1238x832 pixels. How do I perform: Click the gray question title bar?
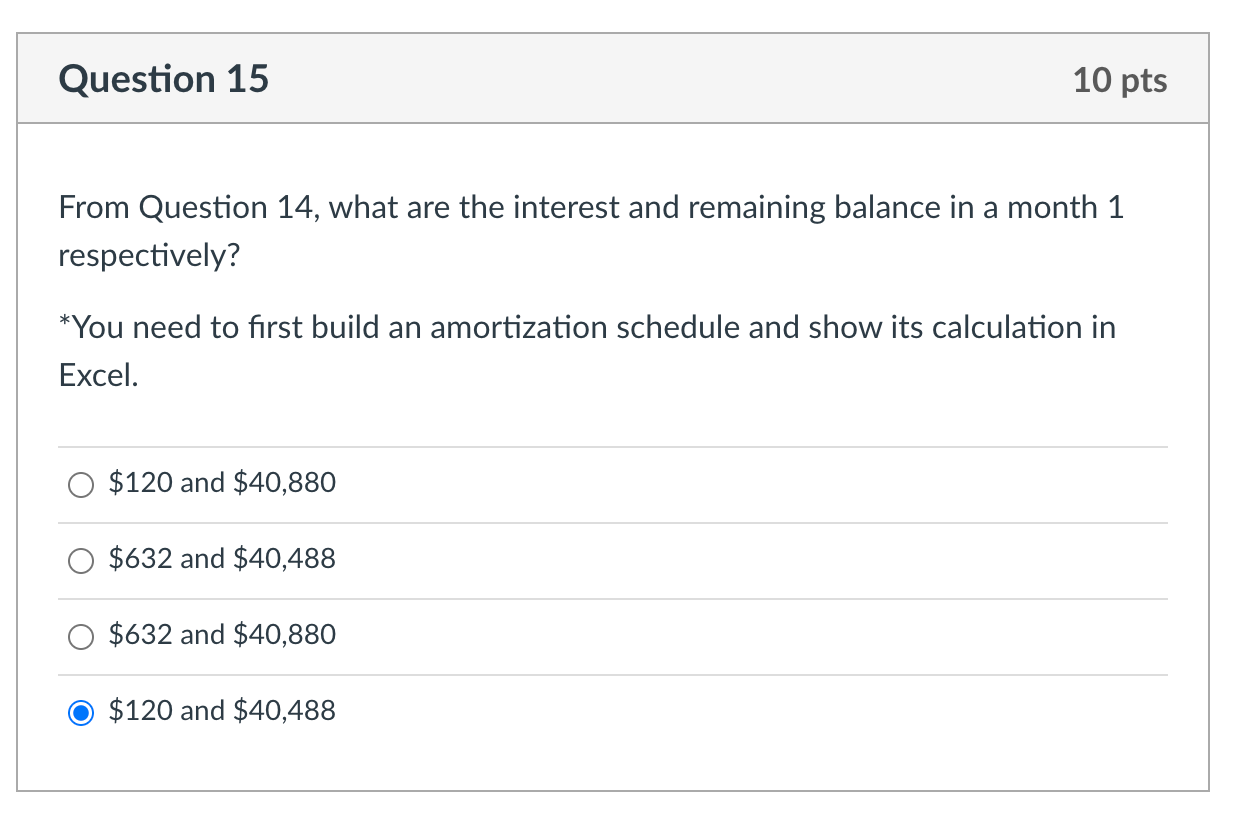click(619, 78)
